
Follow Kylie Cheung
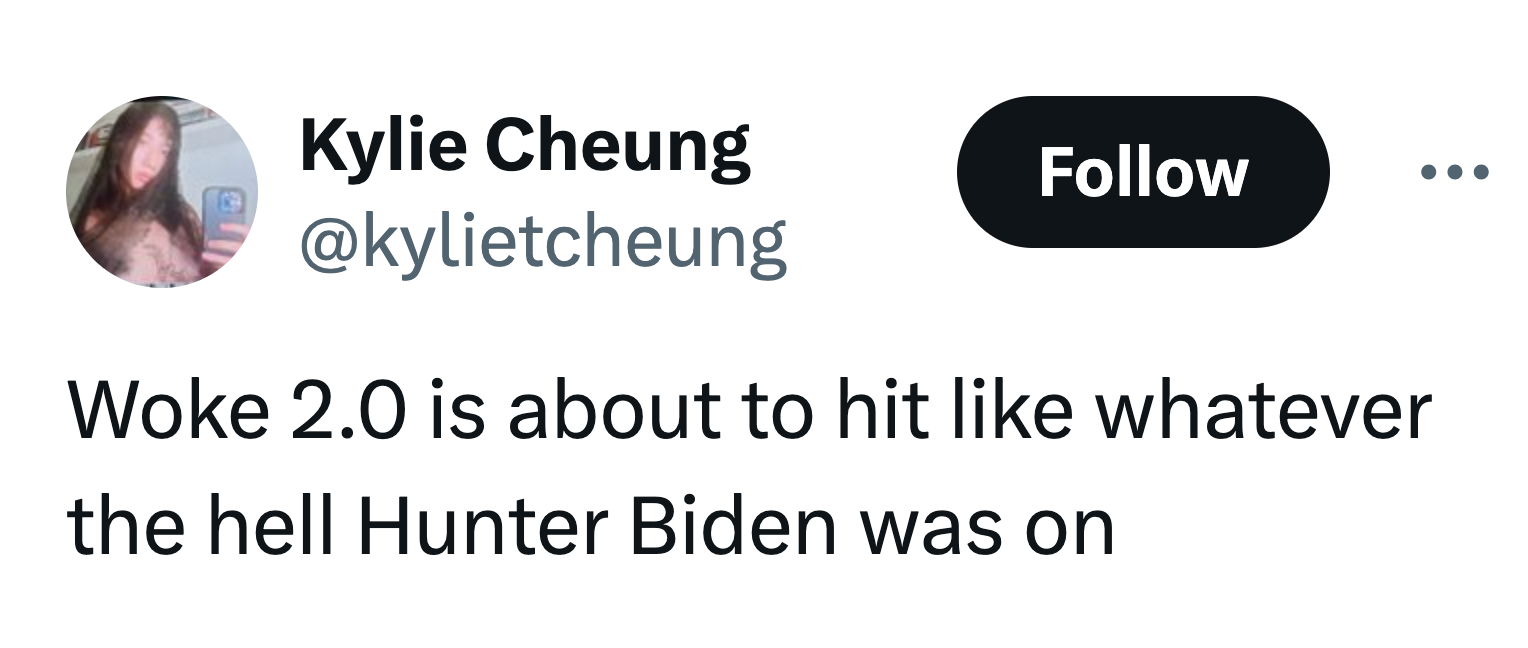click(x=1142, y=172)
